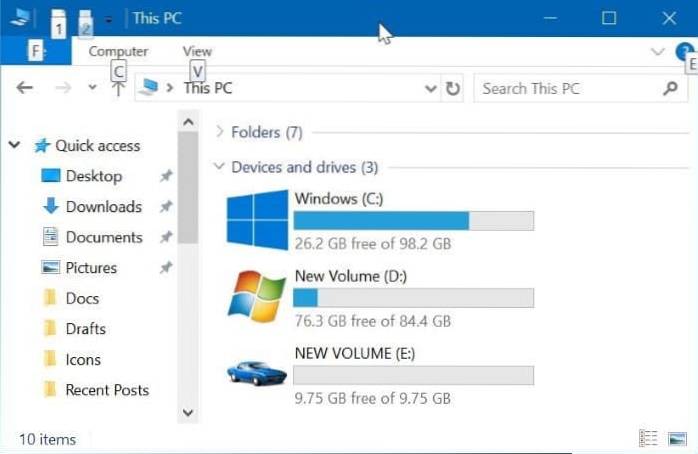Screen dimensions: 698x454
Task: Click the NEW VOLUME (E:) usage bar
Action: (414, 375)
